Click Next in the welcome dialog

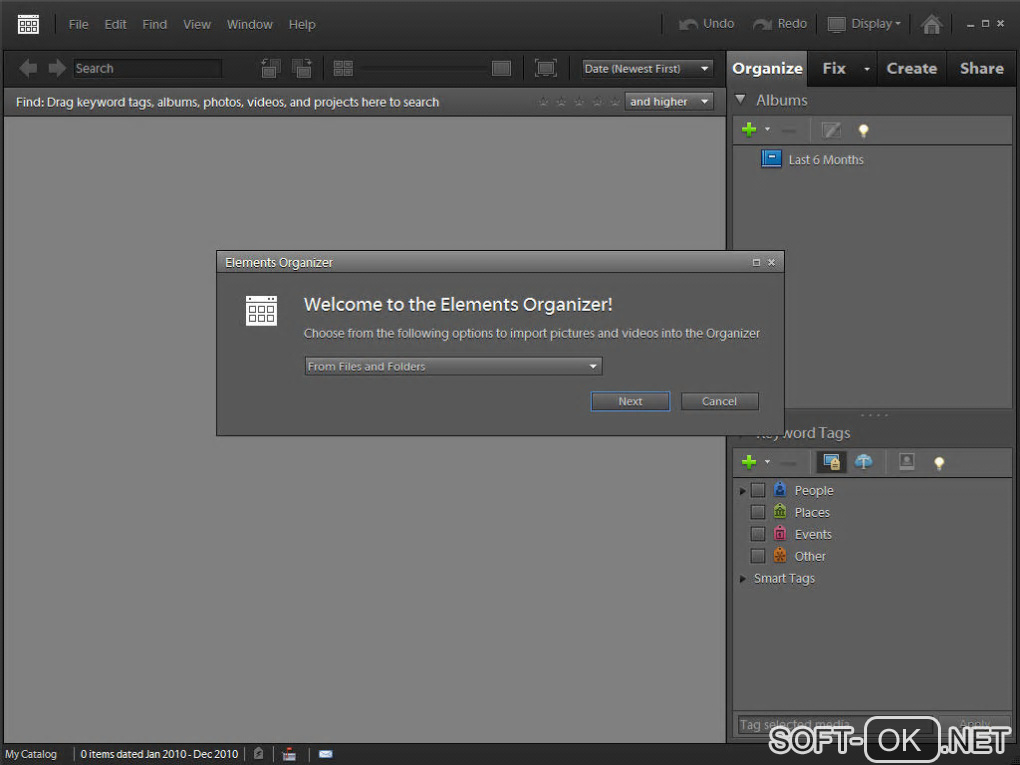pos(630,401)
